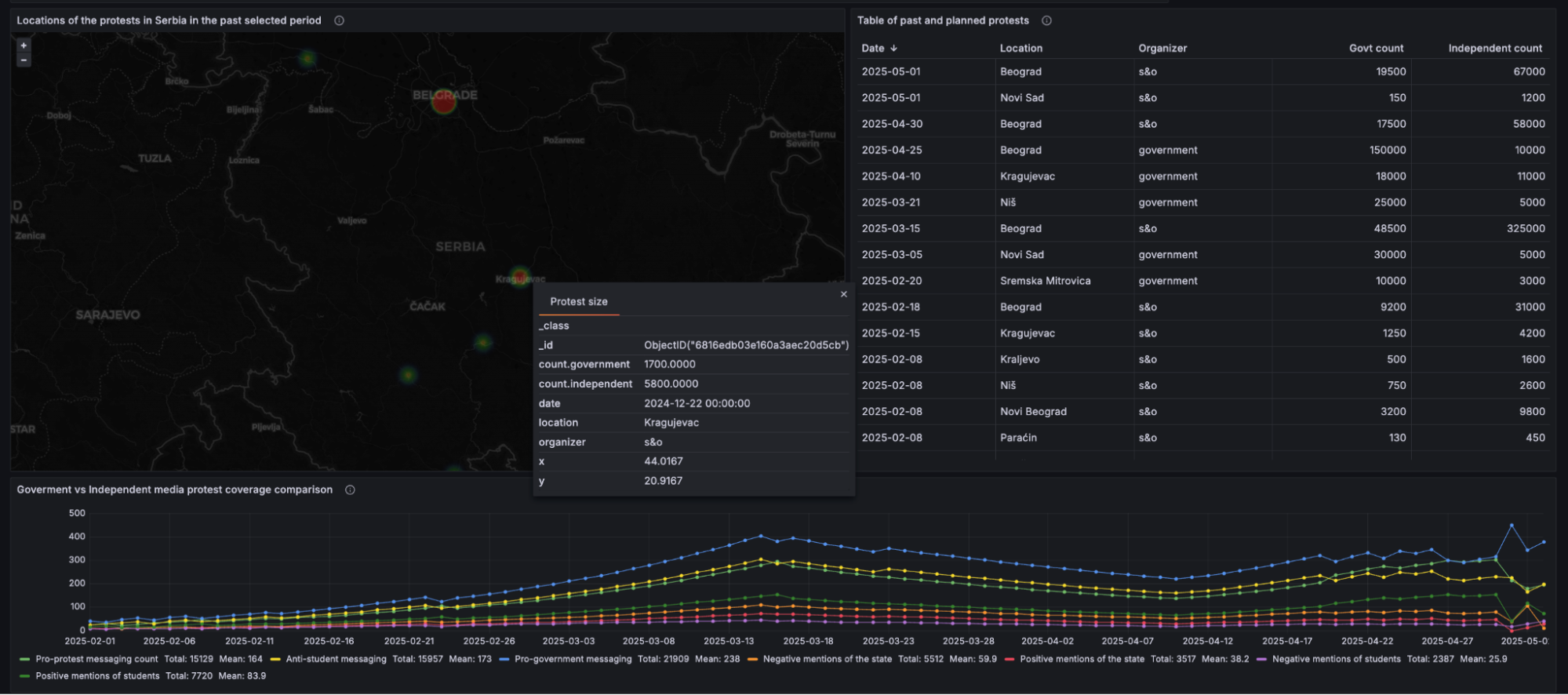
Task: Sort table by Location column header
Action: pos(1020,49)
